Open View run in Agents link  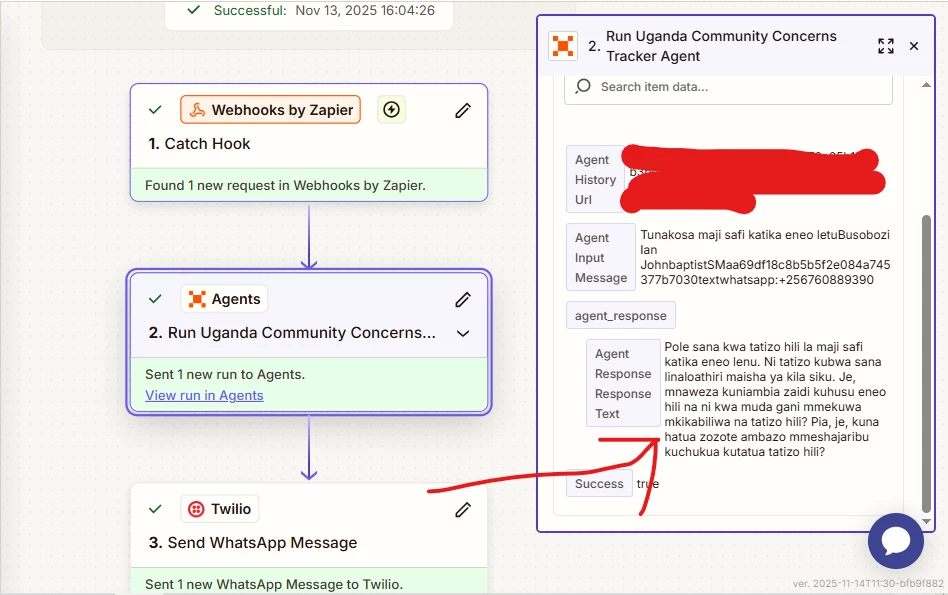click(204, 395)
